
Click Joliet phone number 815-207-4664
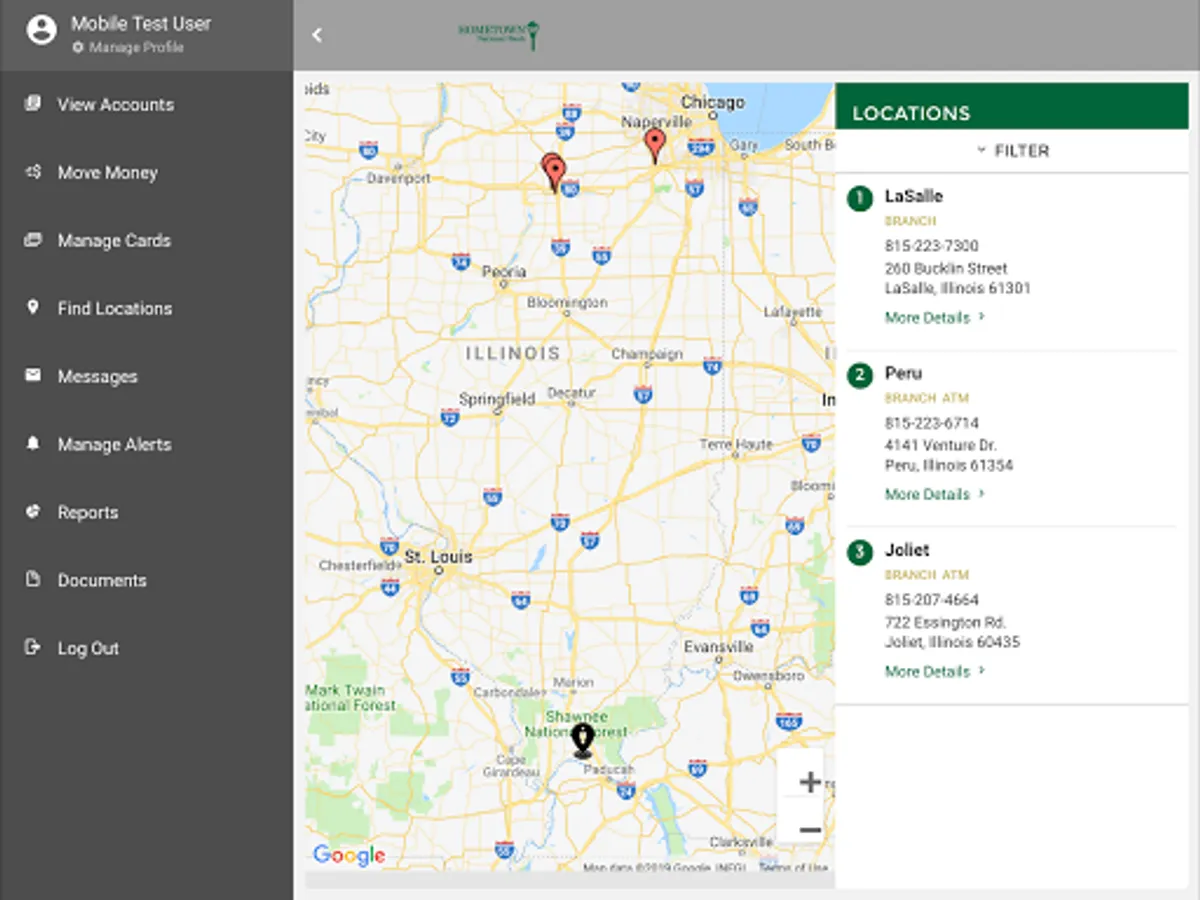[931, 600]
